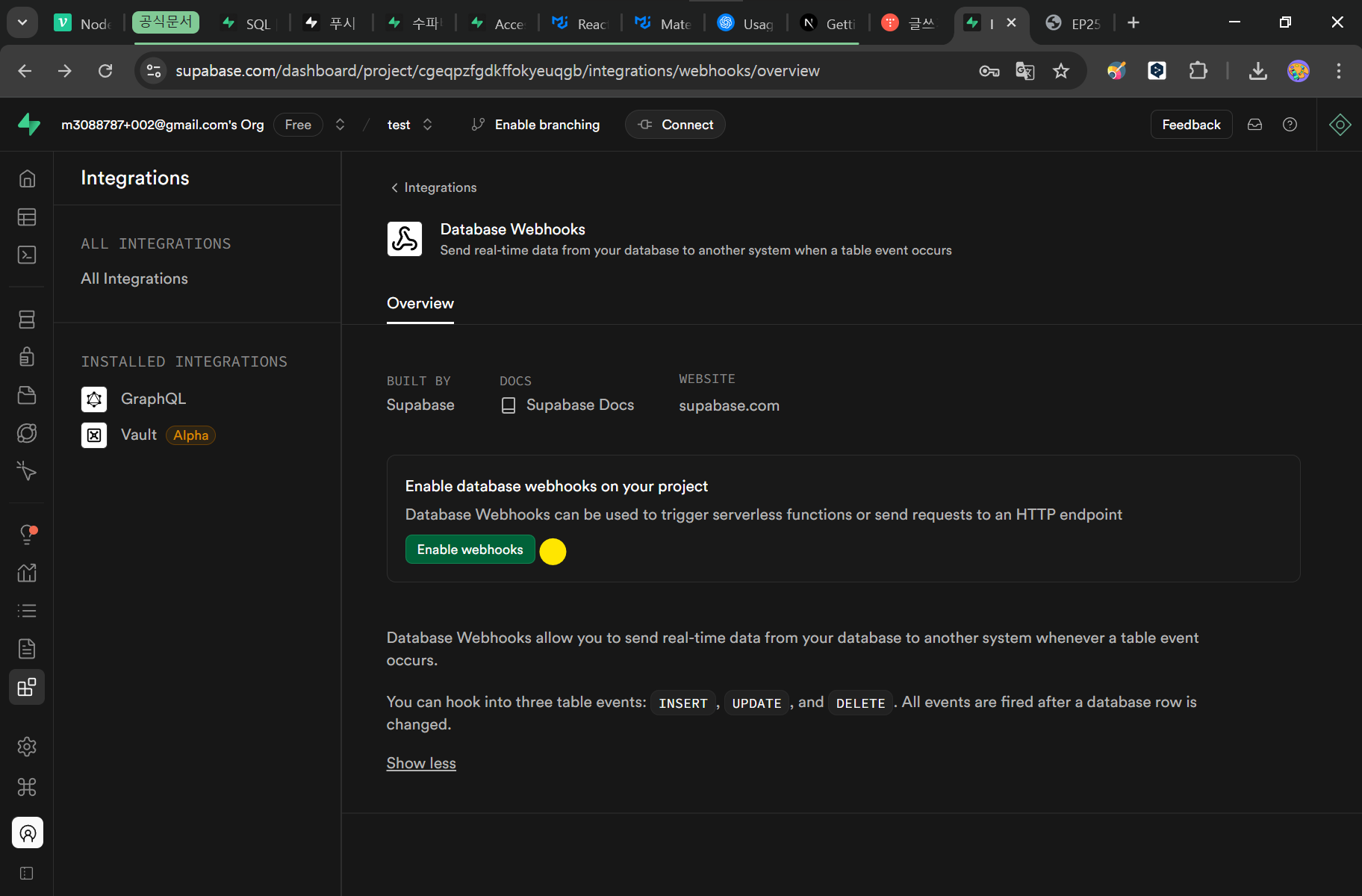Click the org name m3088787+002@gmail.com's Org

coord(163,125)
